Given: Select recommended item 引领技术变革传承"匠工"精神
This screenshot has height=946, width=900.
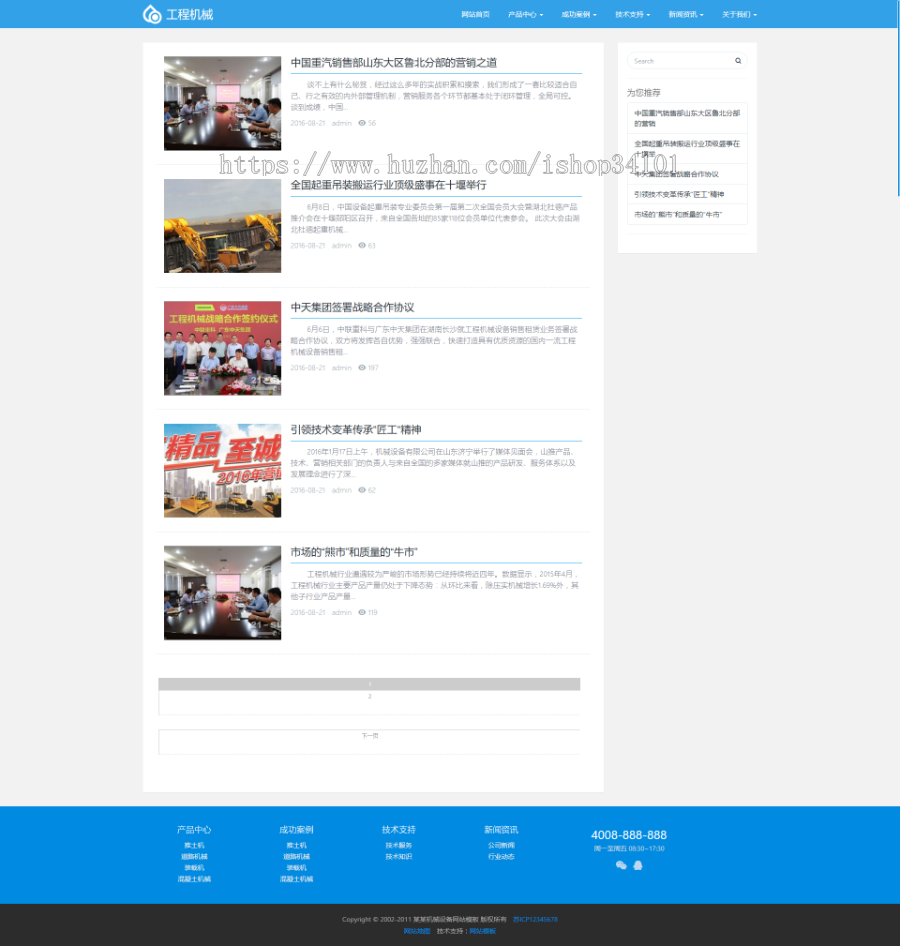Looking at the screenshot, I should click(x=687, y=194).
